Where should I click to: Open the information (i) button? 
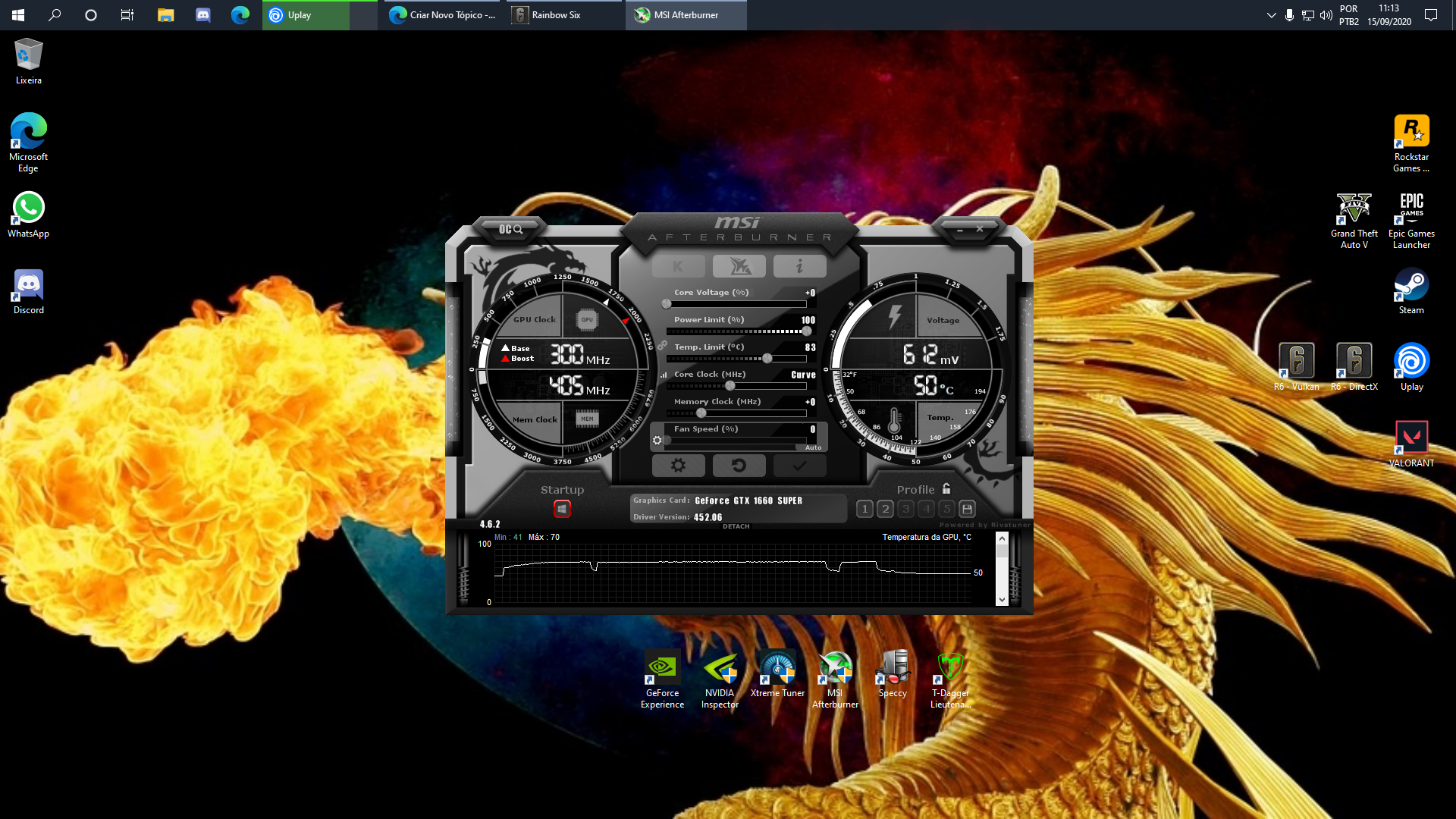(x=799, y=266)
